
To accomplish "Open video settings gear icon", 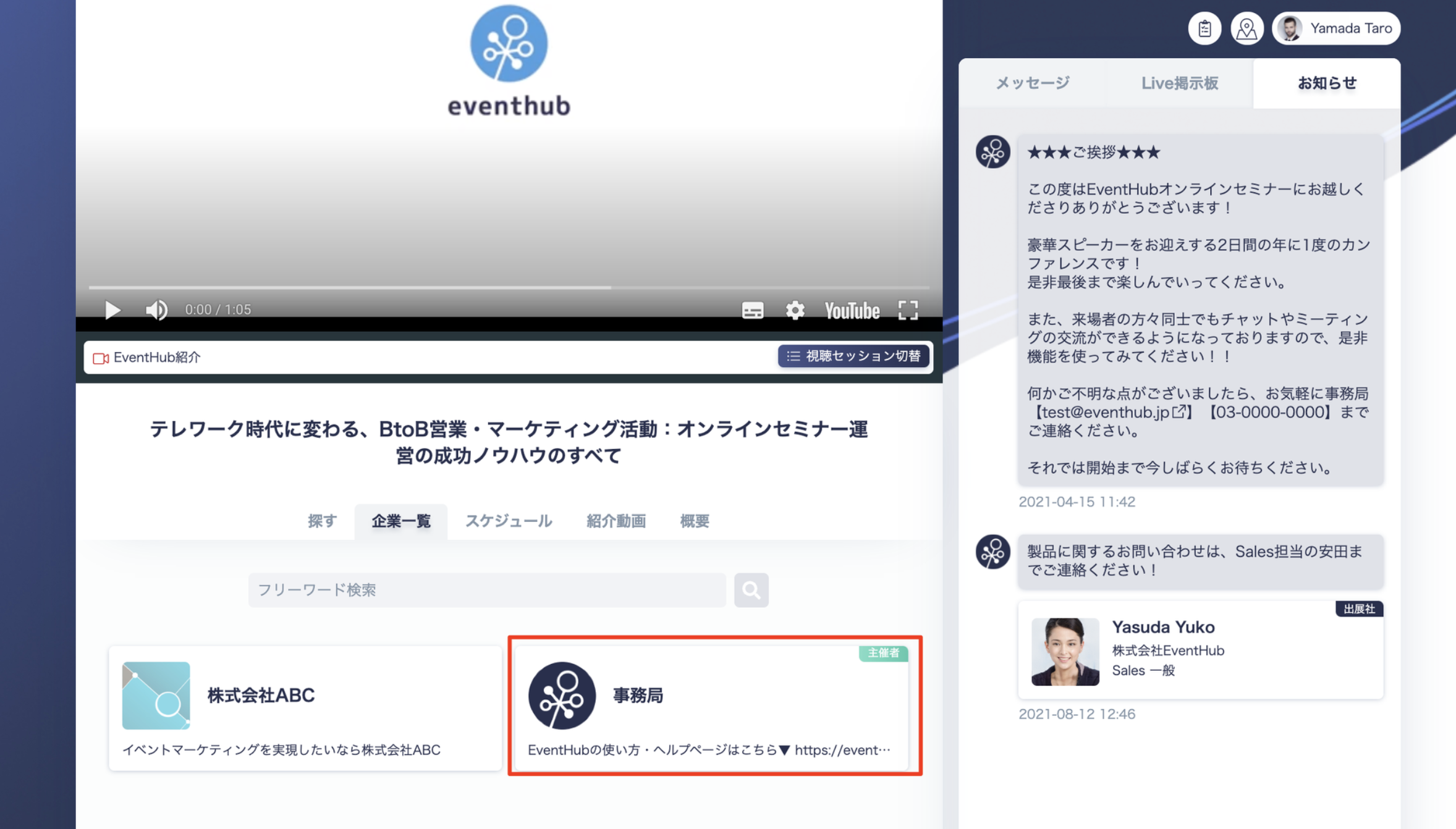I will click(795, 310).
